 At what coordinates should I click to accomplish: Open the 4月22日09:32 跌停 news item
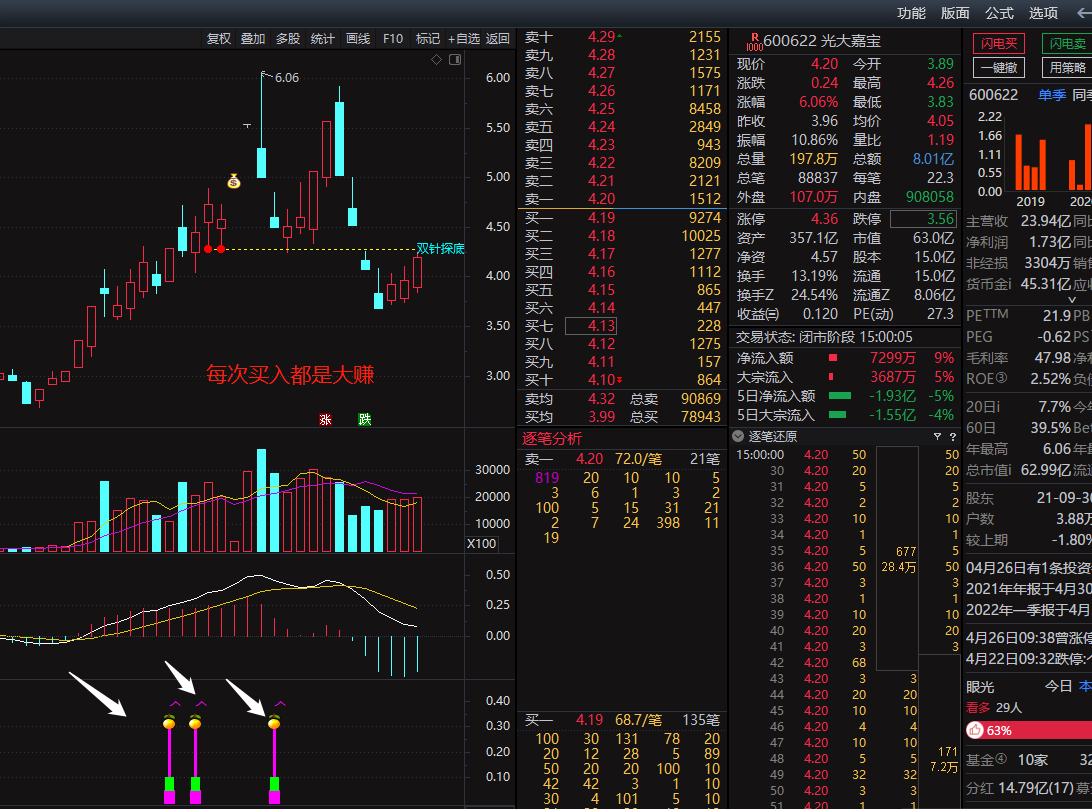[x=1029, y=659]
